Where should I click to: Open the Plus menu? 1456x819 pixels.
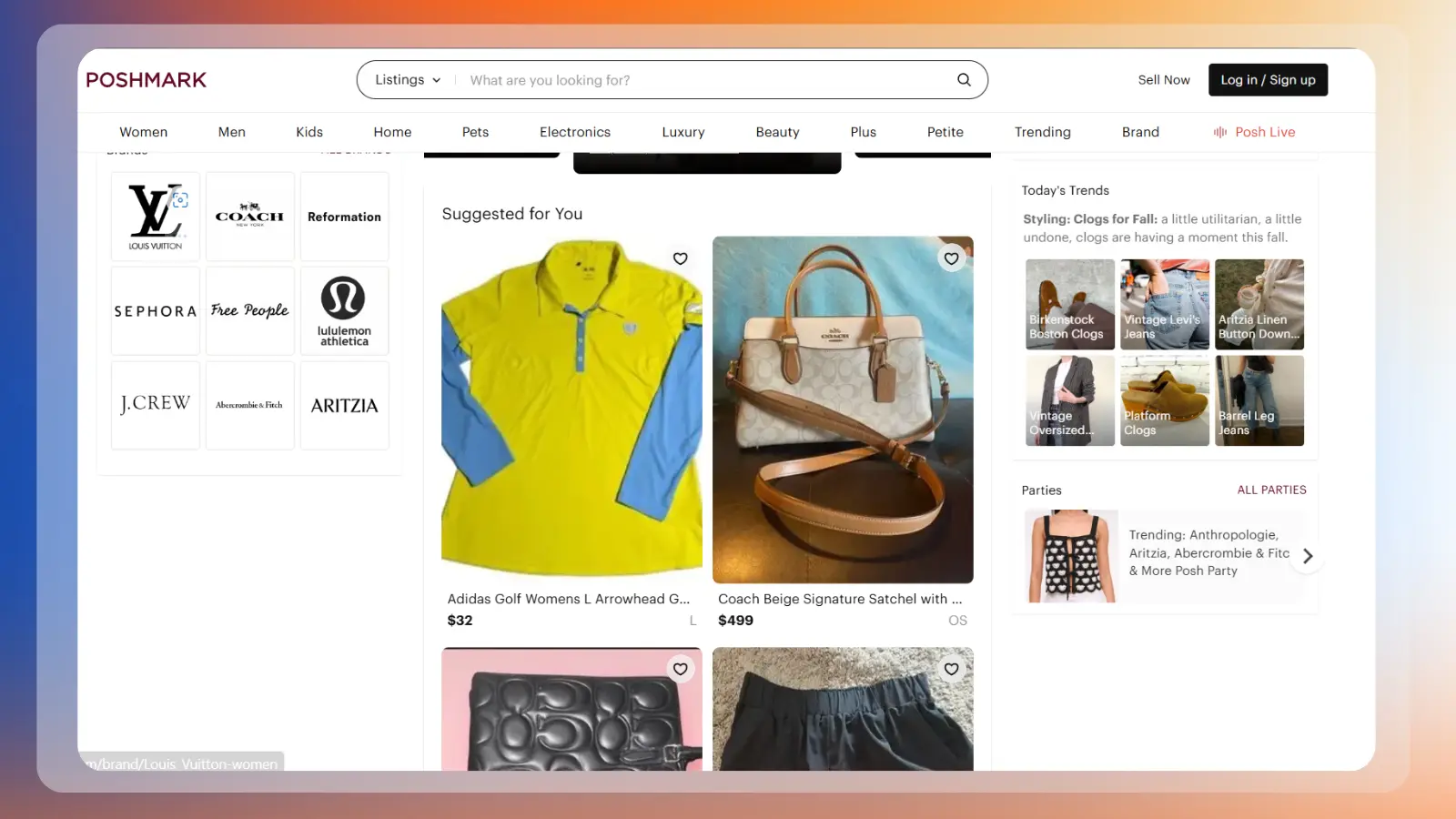pos(863,132)
